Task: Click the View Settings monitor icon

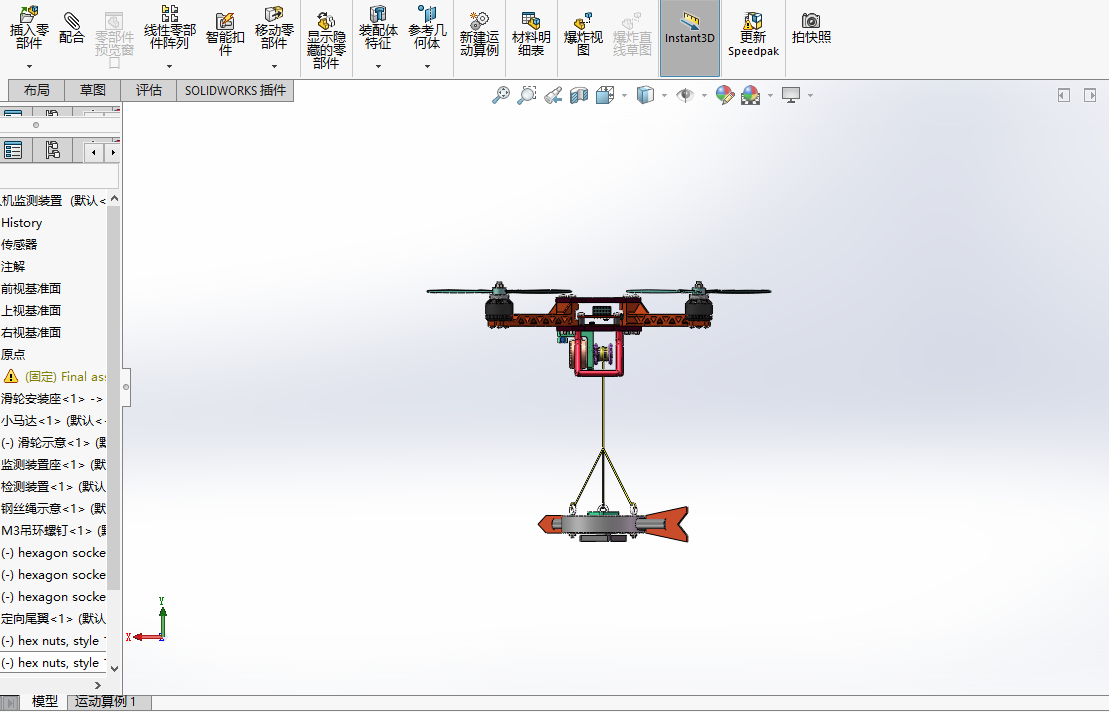Action: pos(791,95)
